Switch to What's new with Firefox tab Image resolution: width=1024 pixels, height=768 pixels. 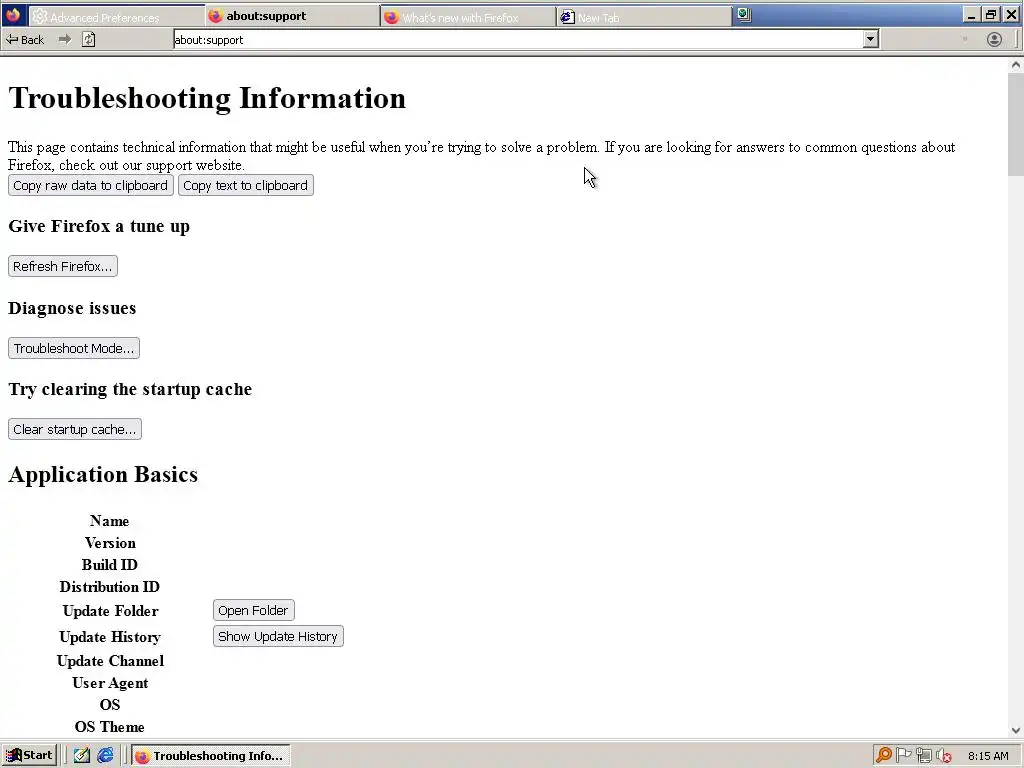click(468, 17)
